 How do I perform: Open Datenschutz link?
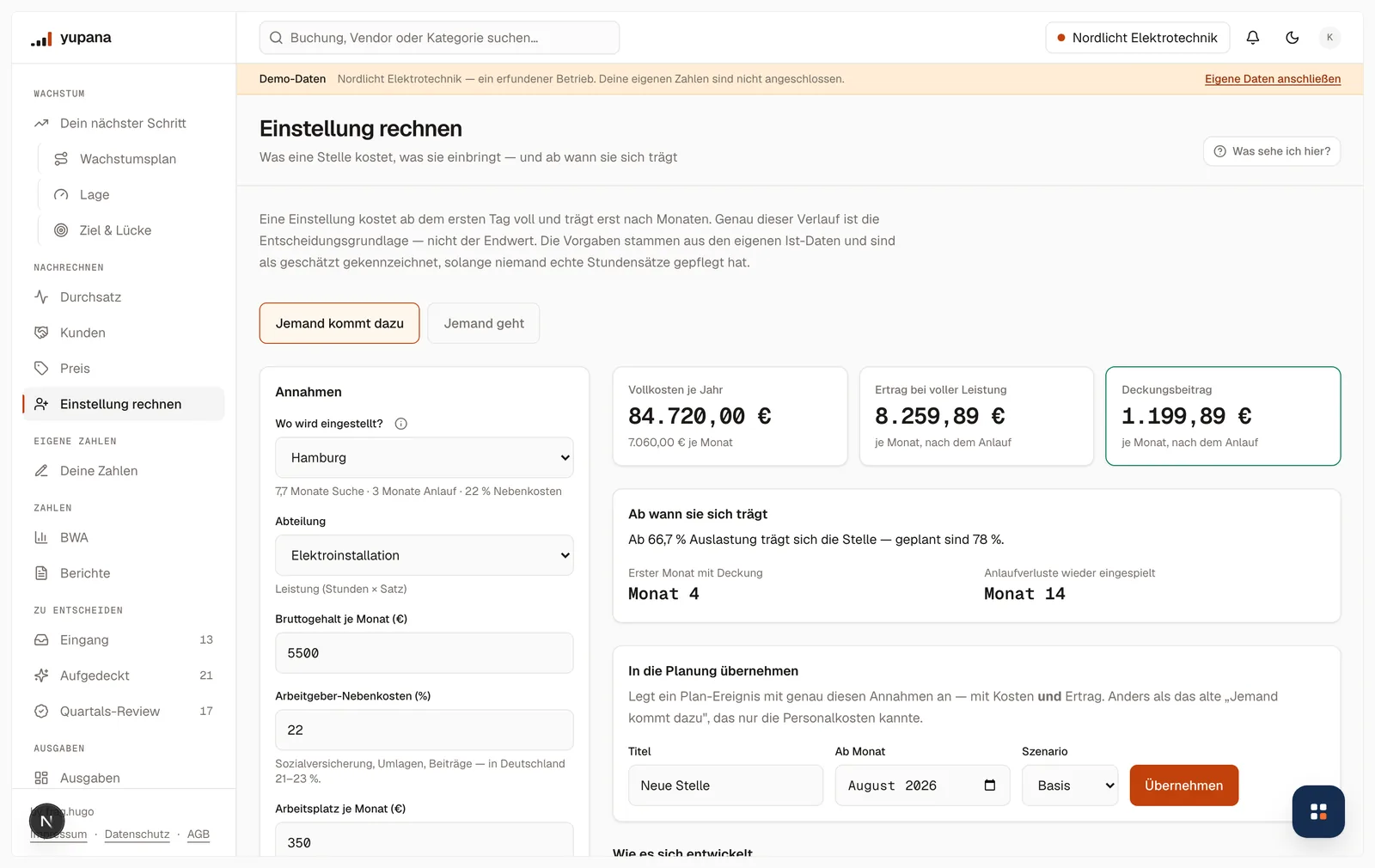pyautogui.click(x=137, y=834)
